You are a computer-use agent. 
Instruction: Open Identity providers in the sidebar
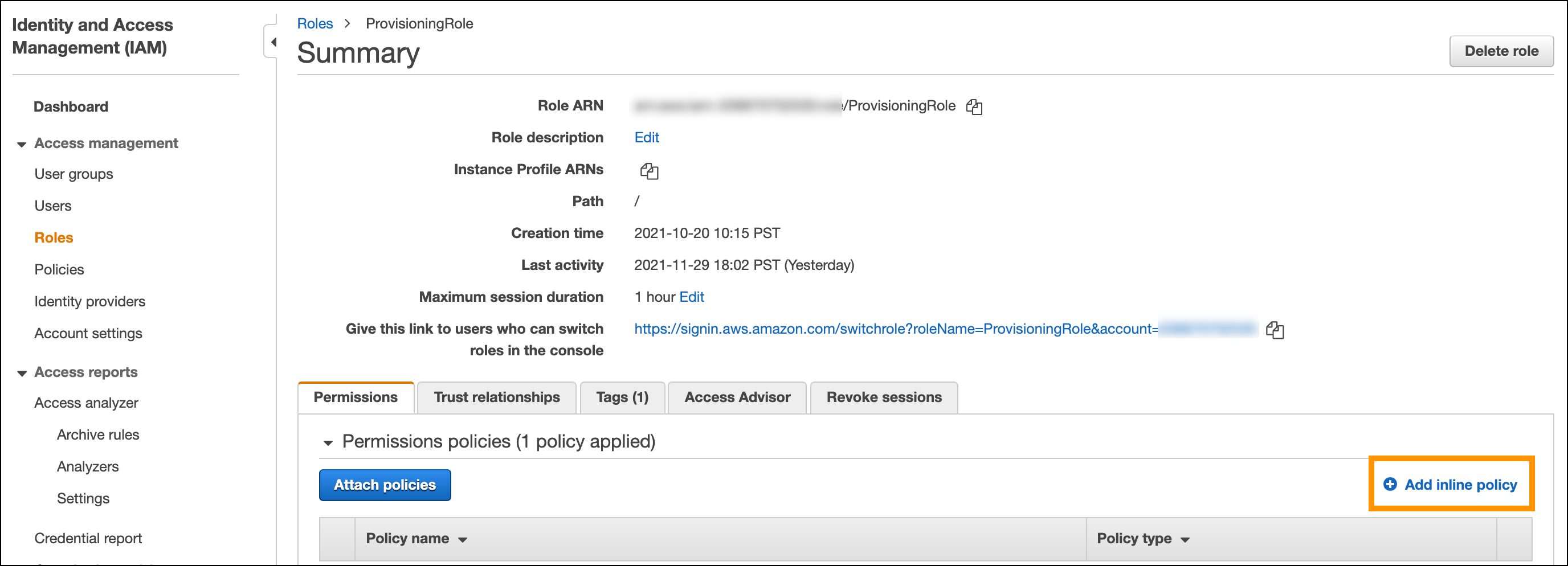[89, 302]
